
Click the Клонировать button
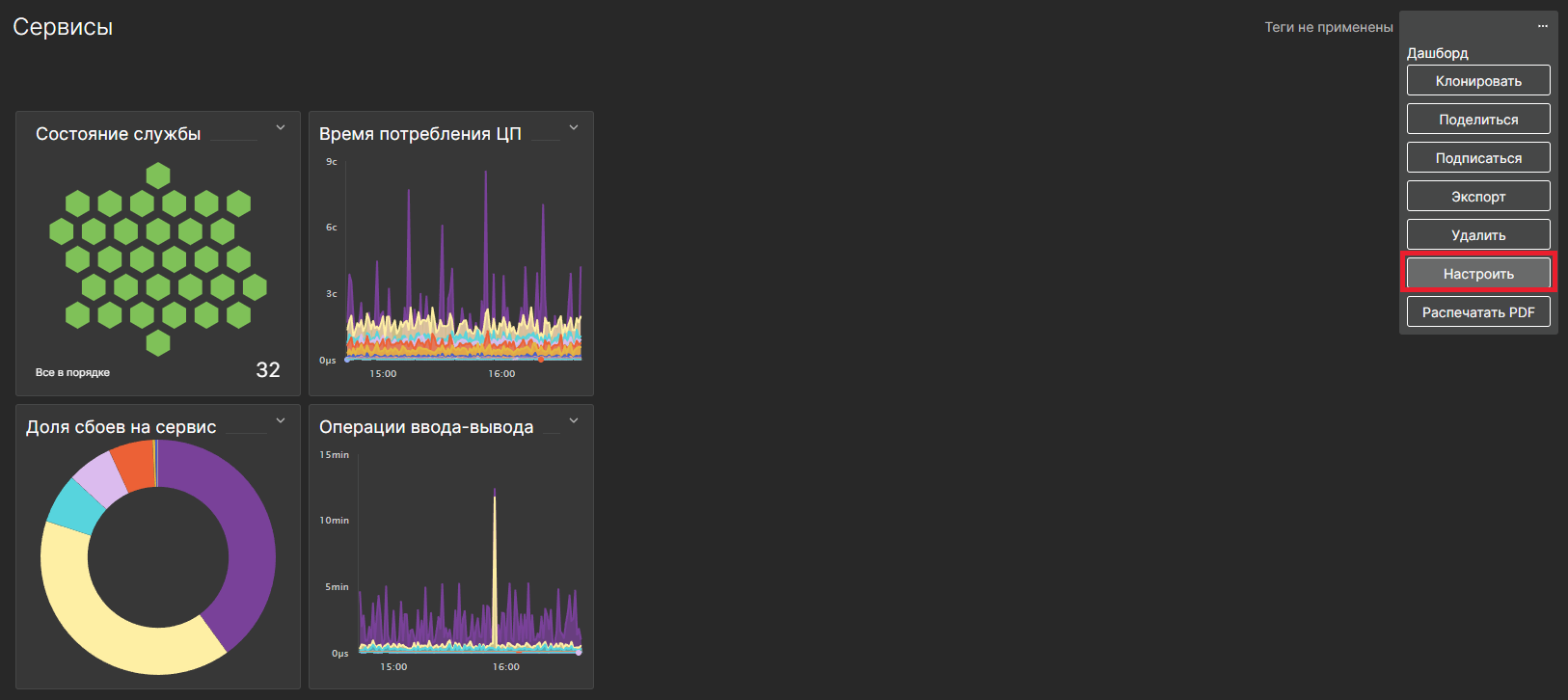pos(1477,81)
